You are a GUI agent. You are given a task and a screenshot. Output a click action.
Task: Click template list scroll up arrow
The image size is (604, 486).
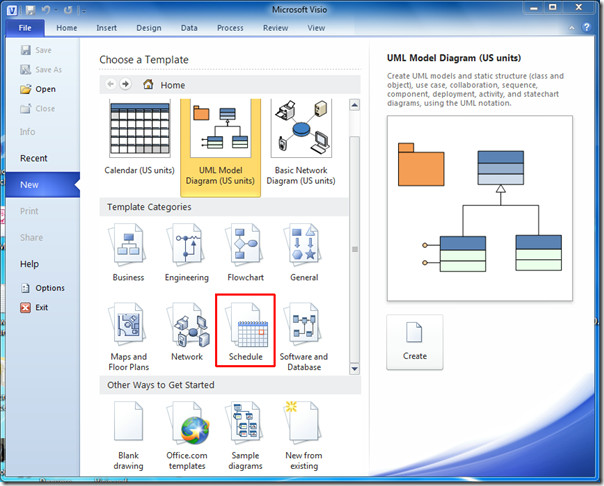point(354,104)
